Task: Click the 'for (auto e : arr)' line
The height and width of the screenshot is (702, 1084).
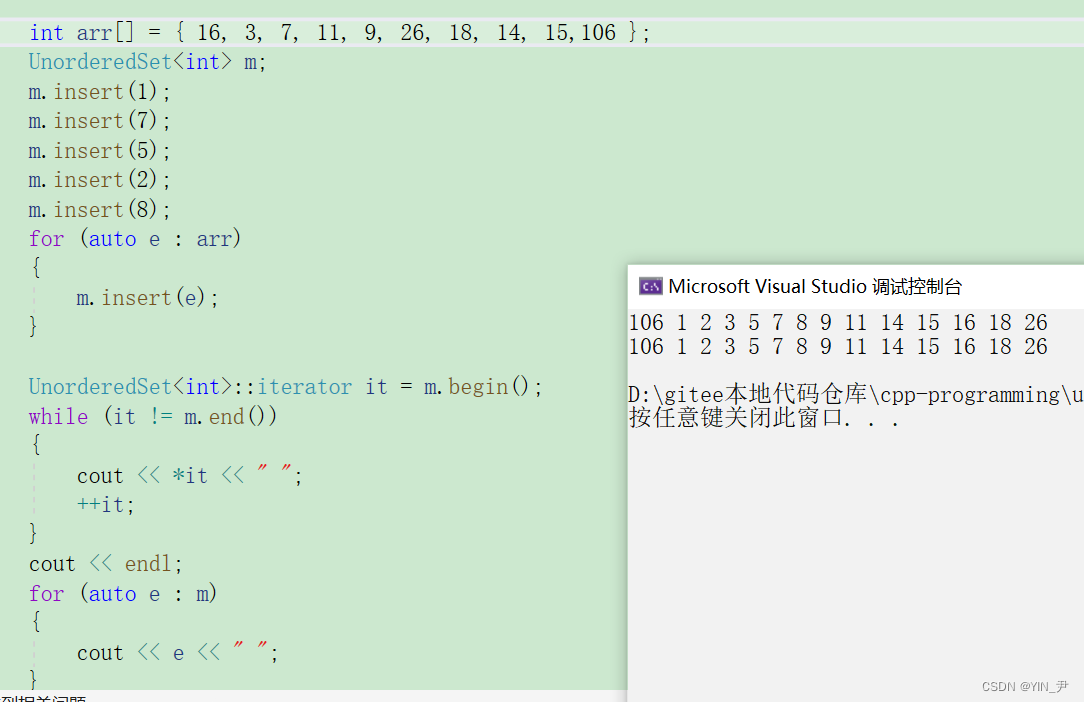Action: (135, 239)
